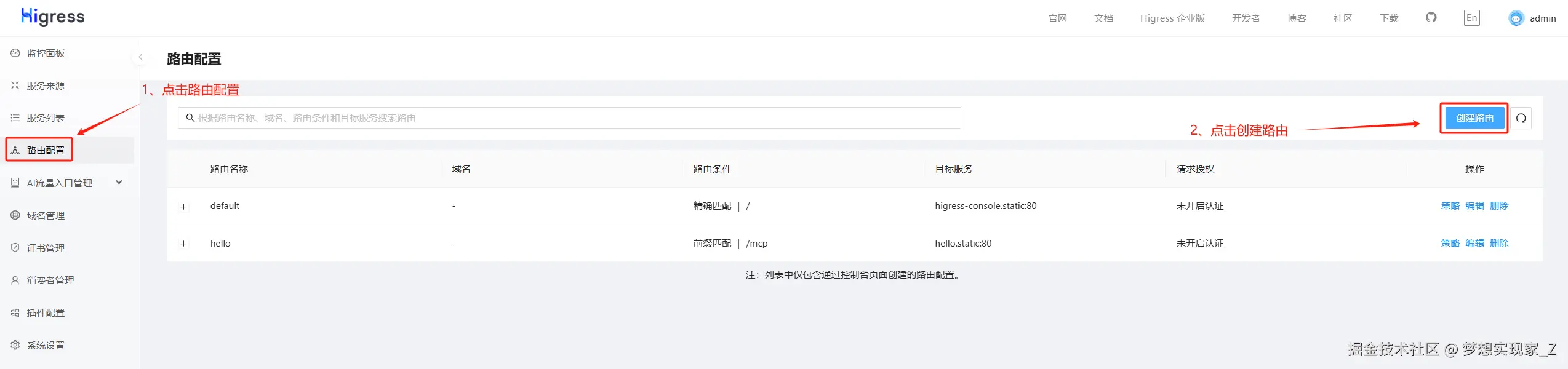Screen dimensions: 1568x369
Task: Focus the route search input field
Action: (569, 118)
